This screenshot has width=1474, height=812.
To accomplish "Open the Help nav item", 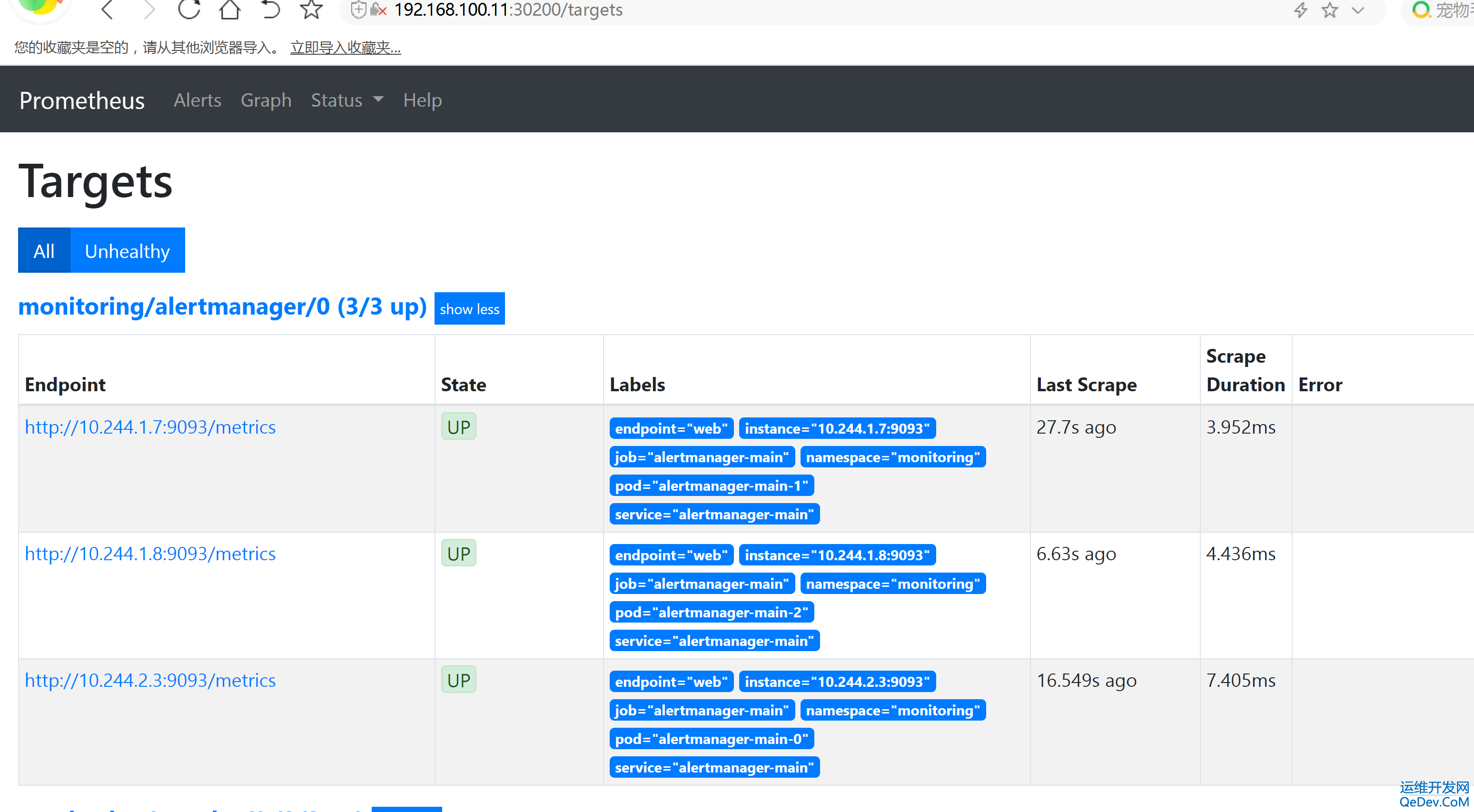I will click(x=422, y=100).
